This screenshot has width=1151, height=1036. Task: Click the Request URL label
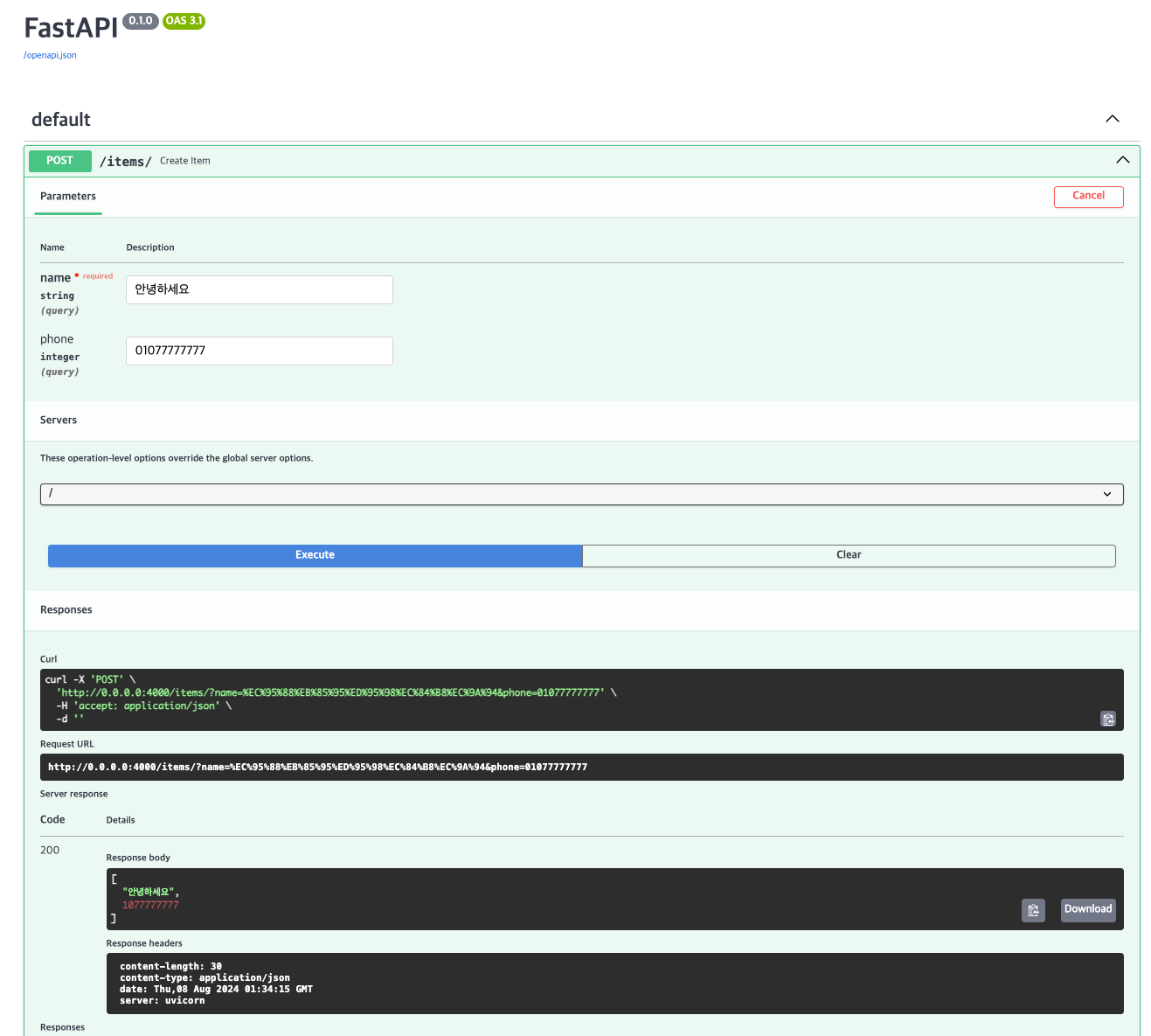[x=67, y=744]
